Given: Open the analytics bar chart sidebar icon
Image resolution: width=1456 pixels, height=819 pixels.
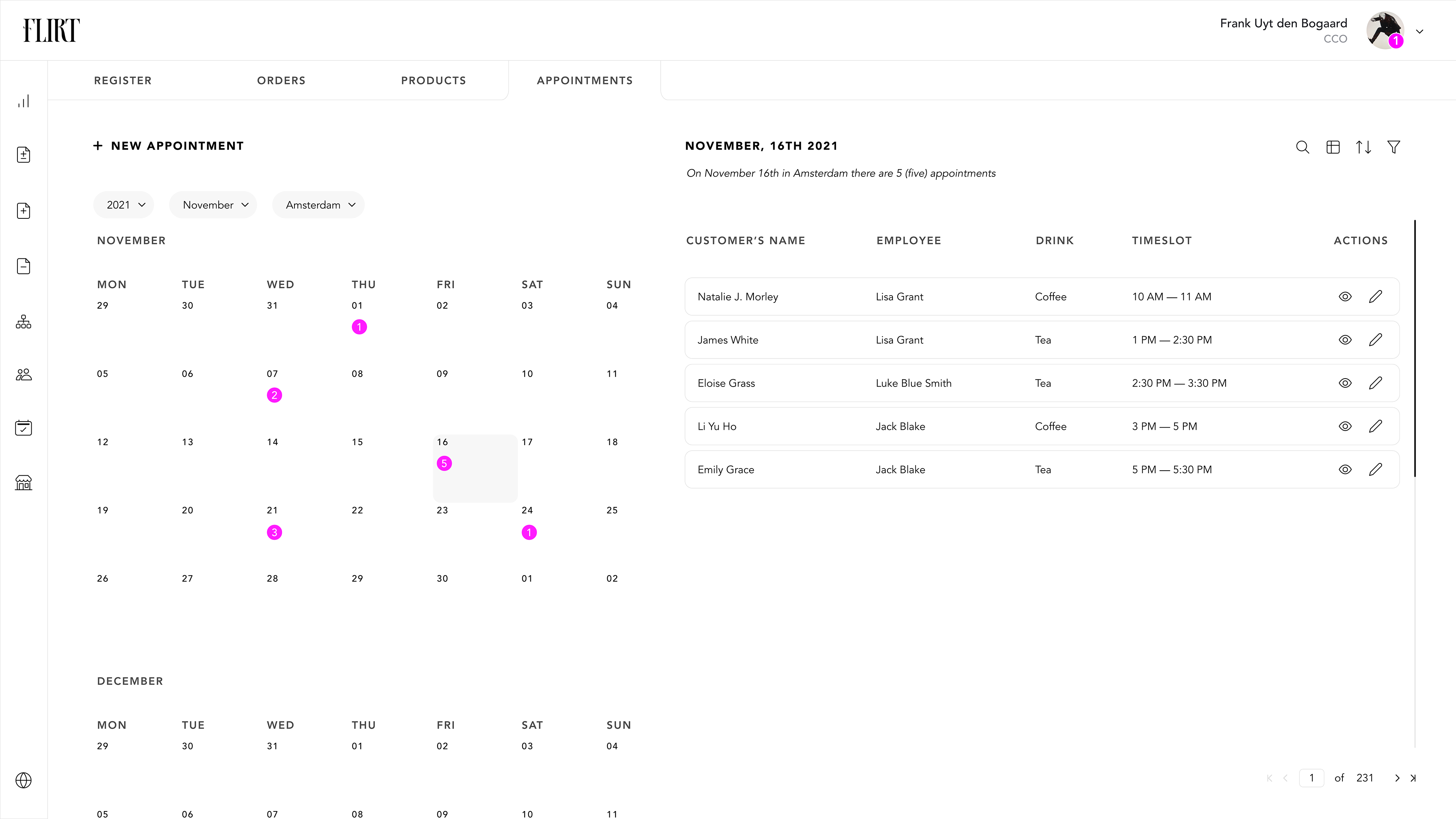Looking at the screenshot, I should (23, 101).
